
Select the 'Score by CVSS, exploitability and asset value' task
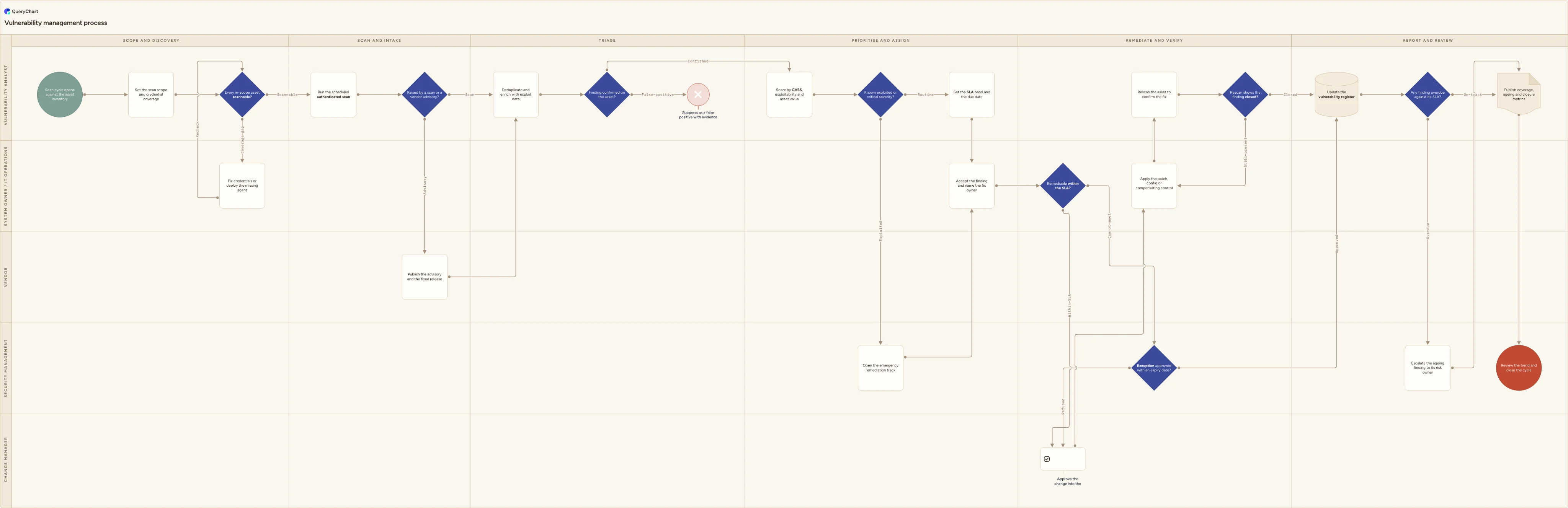pos(789,94)
